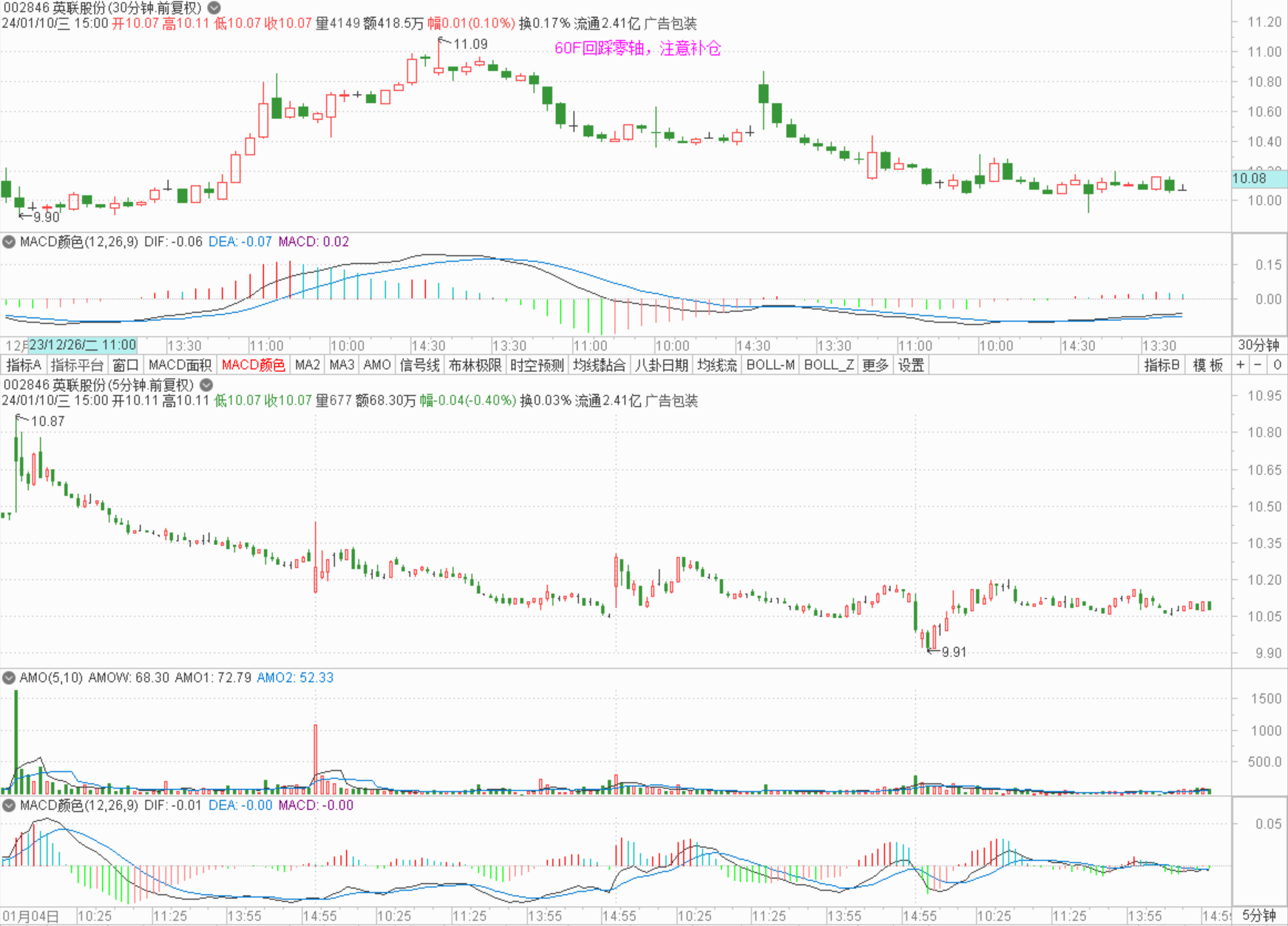Switch to MACD面积 indicator
The width and height of the screenshot is (1288, 926).
180,365
